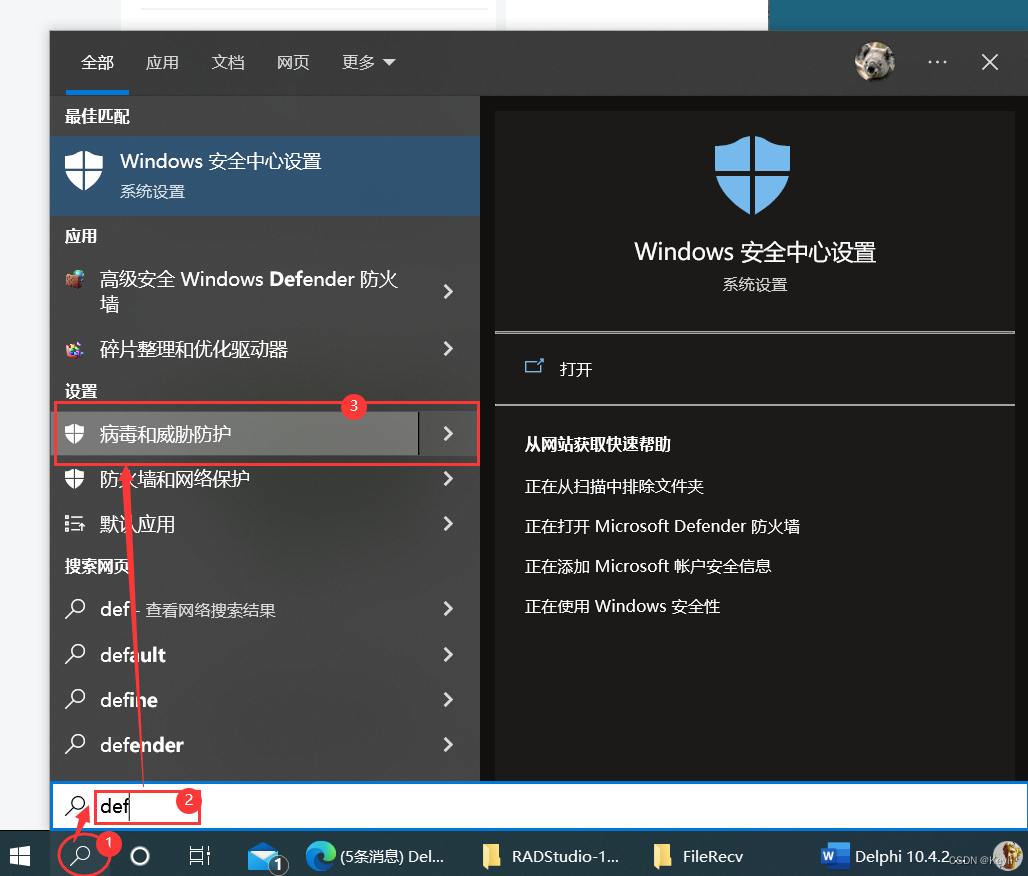Open the 更多 dropdown filter
Viewport: 1028px width, 876px height.
click(x=368, y=62)
